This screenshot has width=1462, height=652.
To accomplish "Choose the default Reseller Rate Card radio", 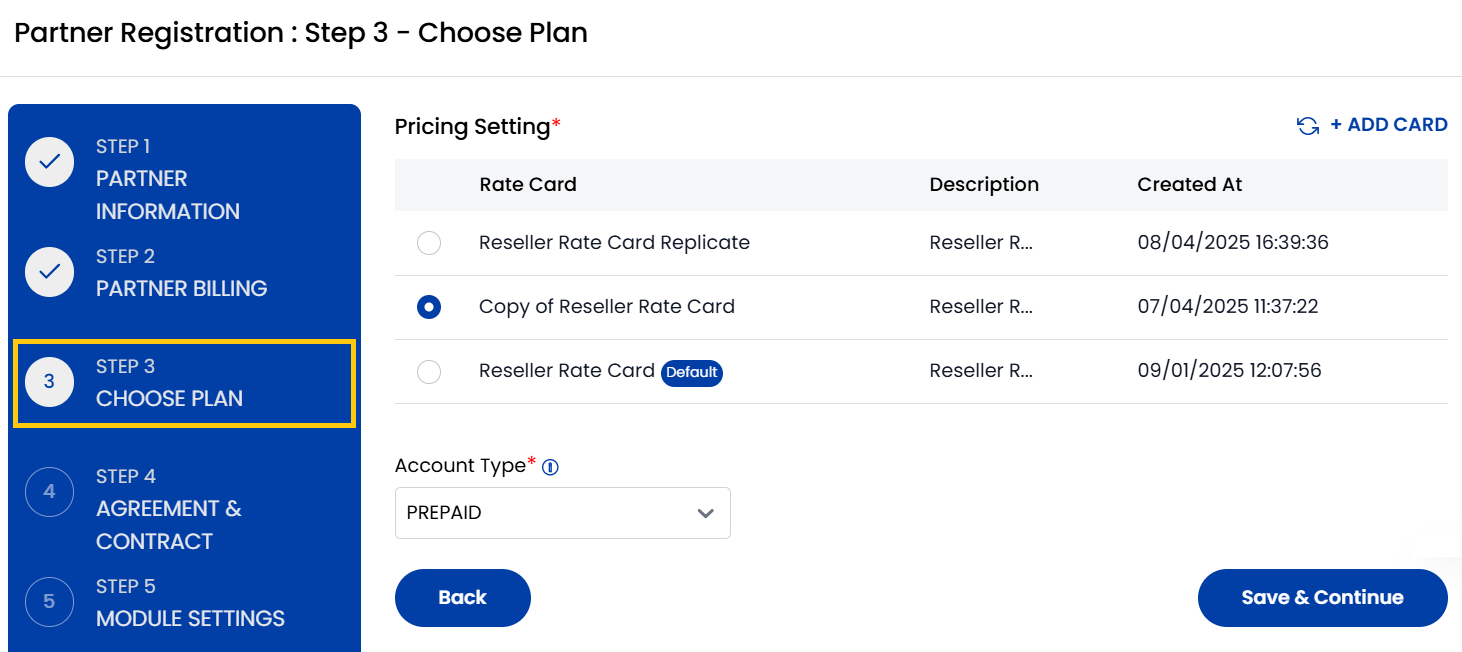I will tap(429, 372).
